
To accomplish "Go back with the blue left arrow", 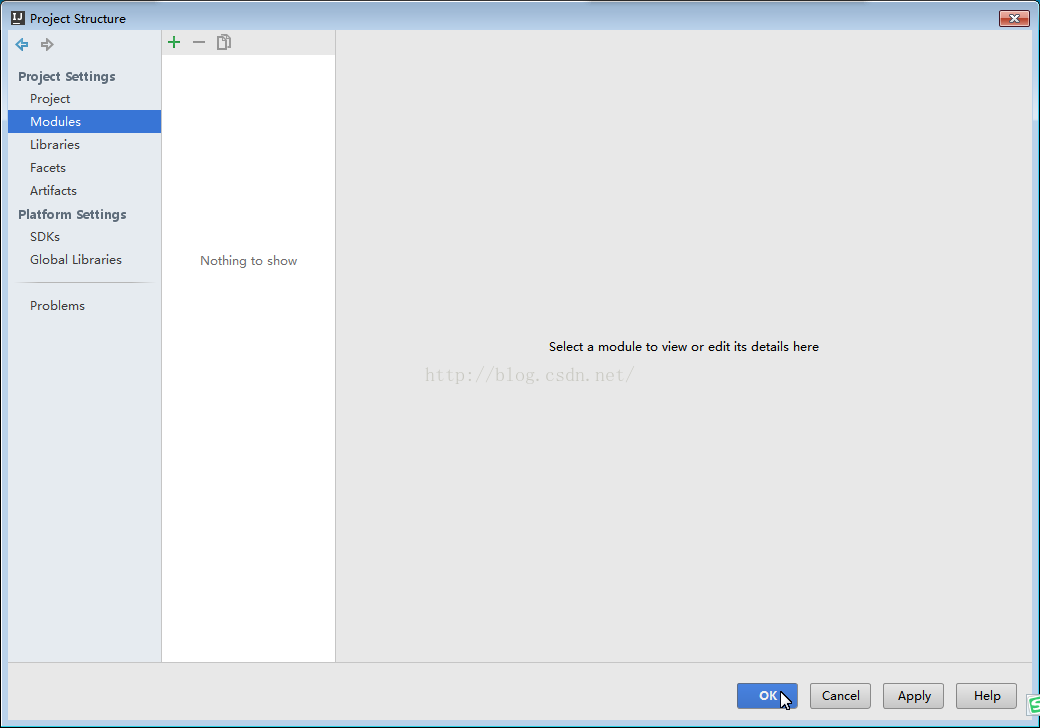I will (22, 44).
